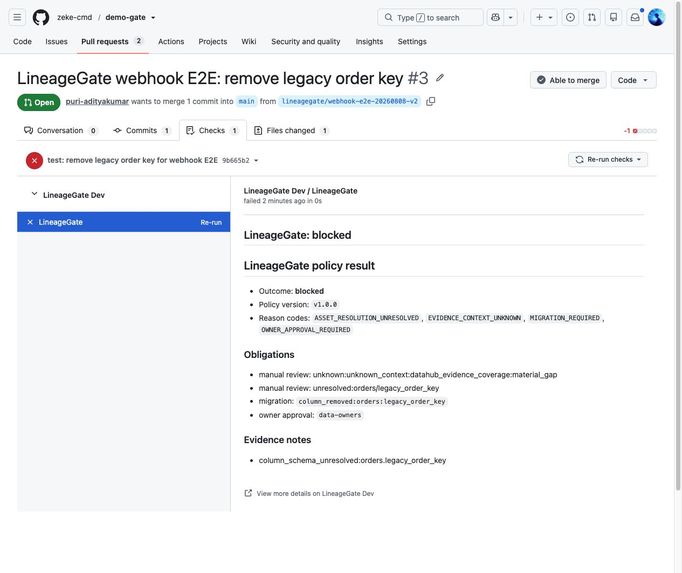The width and height of the screenshot is (682, 573).
Task: Edit the pull request title pencil icon
Action: 440,78
